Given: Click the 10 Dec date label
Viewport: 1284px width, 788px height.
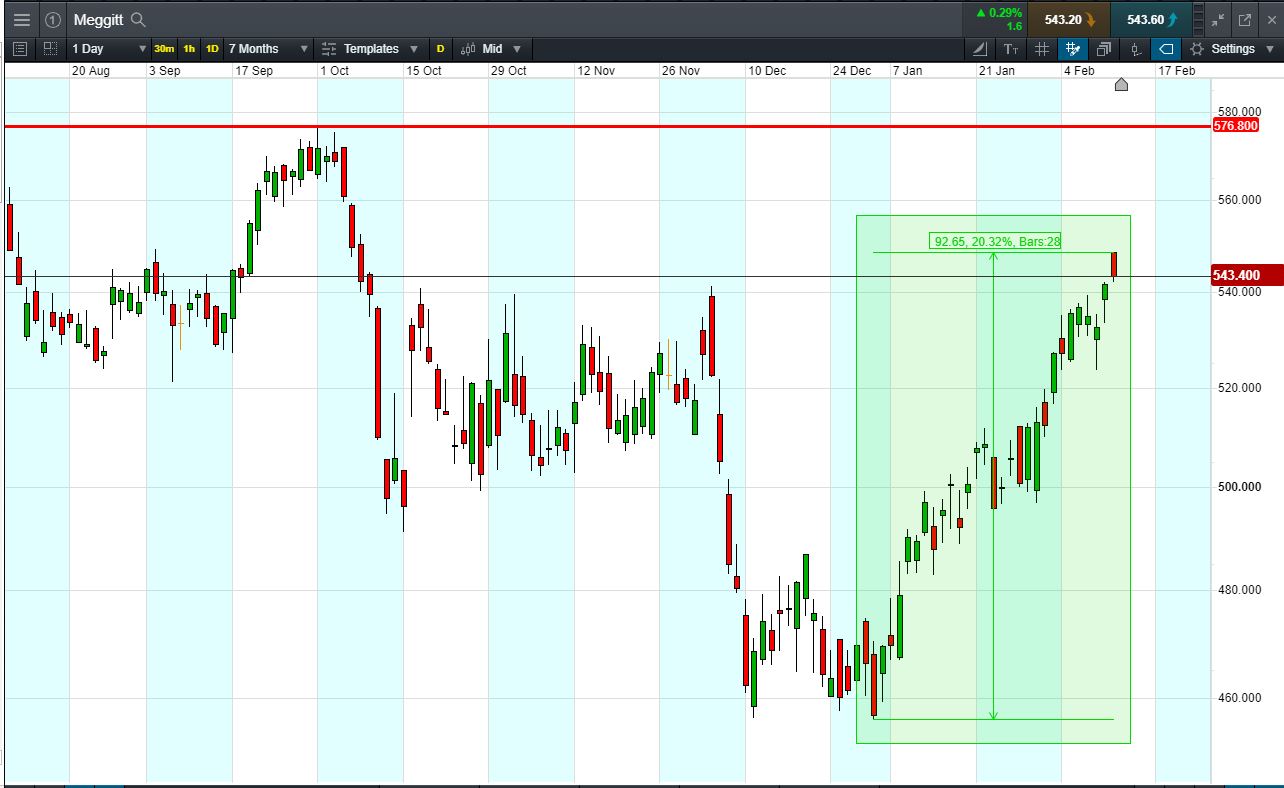Looking at the screenshot, I should point(768,71).
